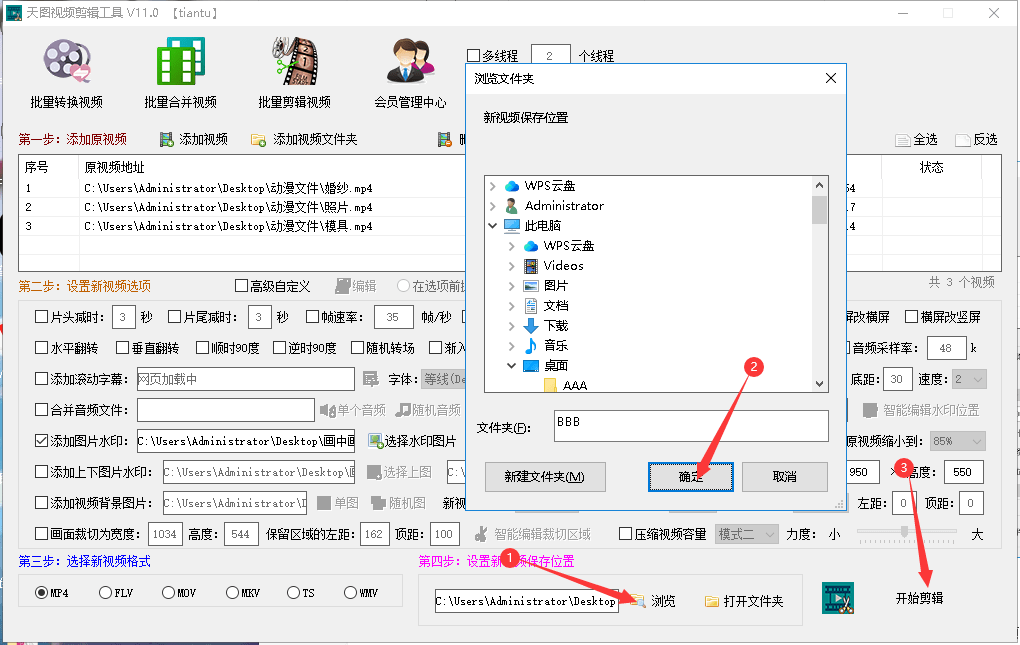Click the save path field C:\Users\Administrator\Desktop
Screen dimensions: 1020x645
[526, 601]
